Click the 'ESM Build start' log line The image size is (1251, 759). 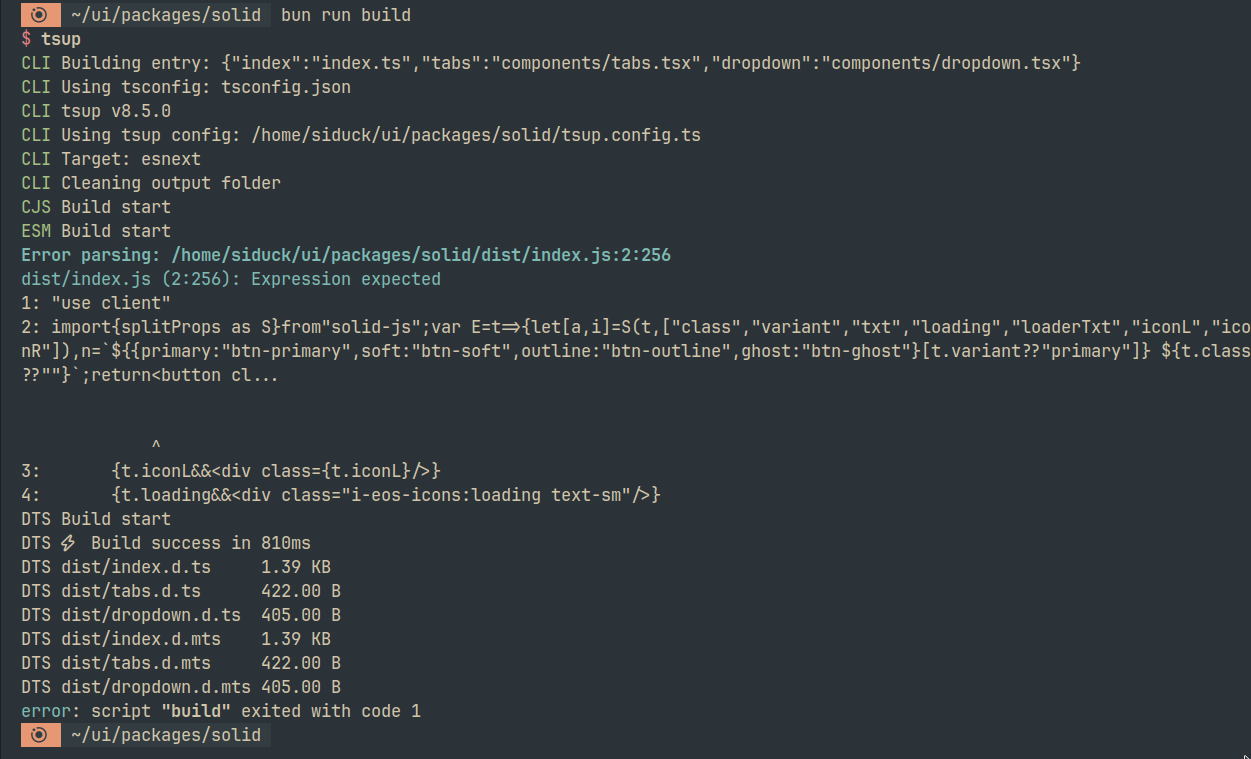click(x=96, y=231)
